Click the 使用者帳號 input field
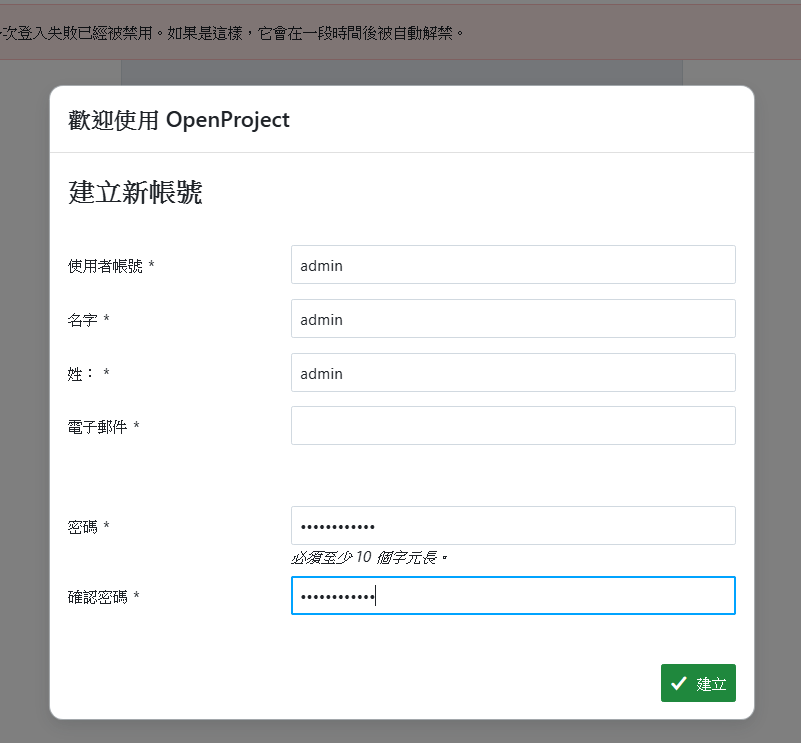The image size is (801, 743). click(513, 265)
